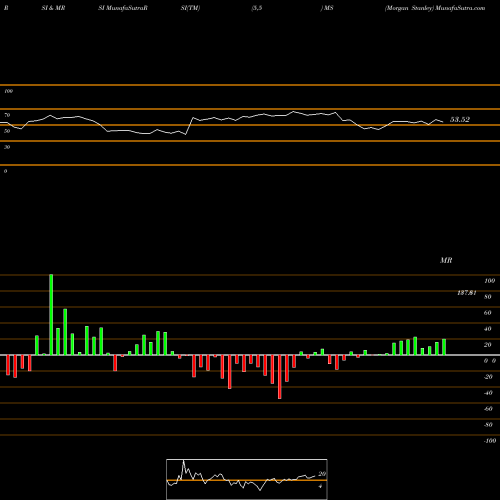Click the tallest green MR histogram bar
Image resolution: width=500 pixels, height=500 pixels.
[51, 315]
